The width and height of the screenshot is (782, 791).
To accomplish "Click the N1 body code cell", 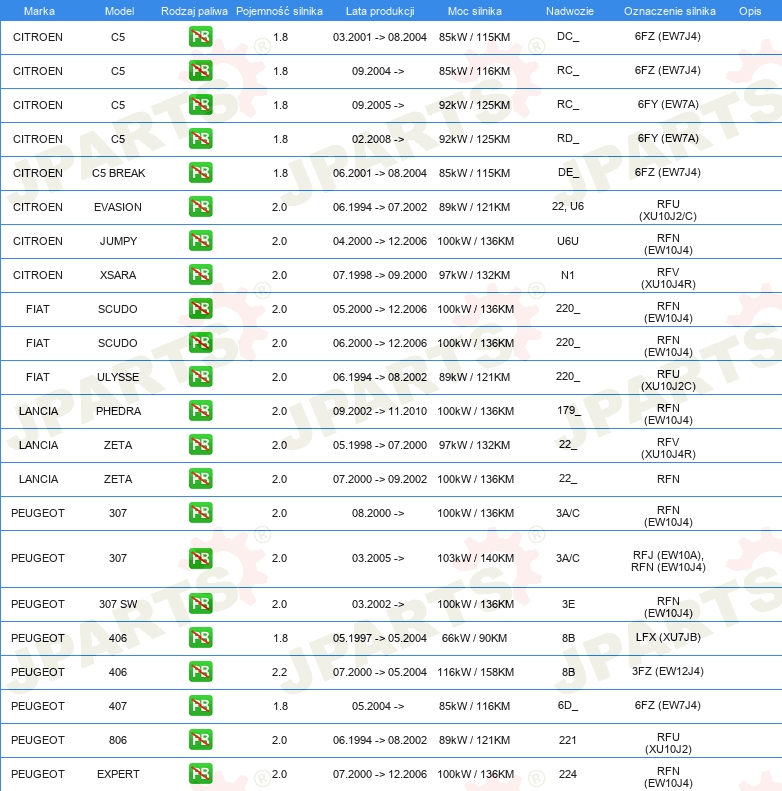I will coord(568,275).
